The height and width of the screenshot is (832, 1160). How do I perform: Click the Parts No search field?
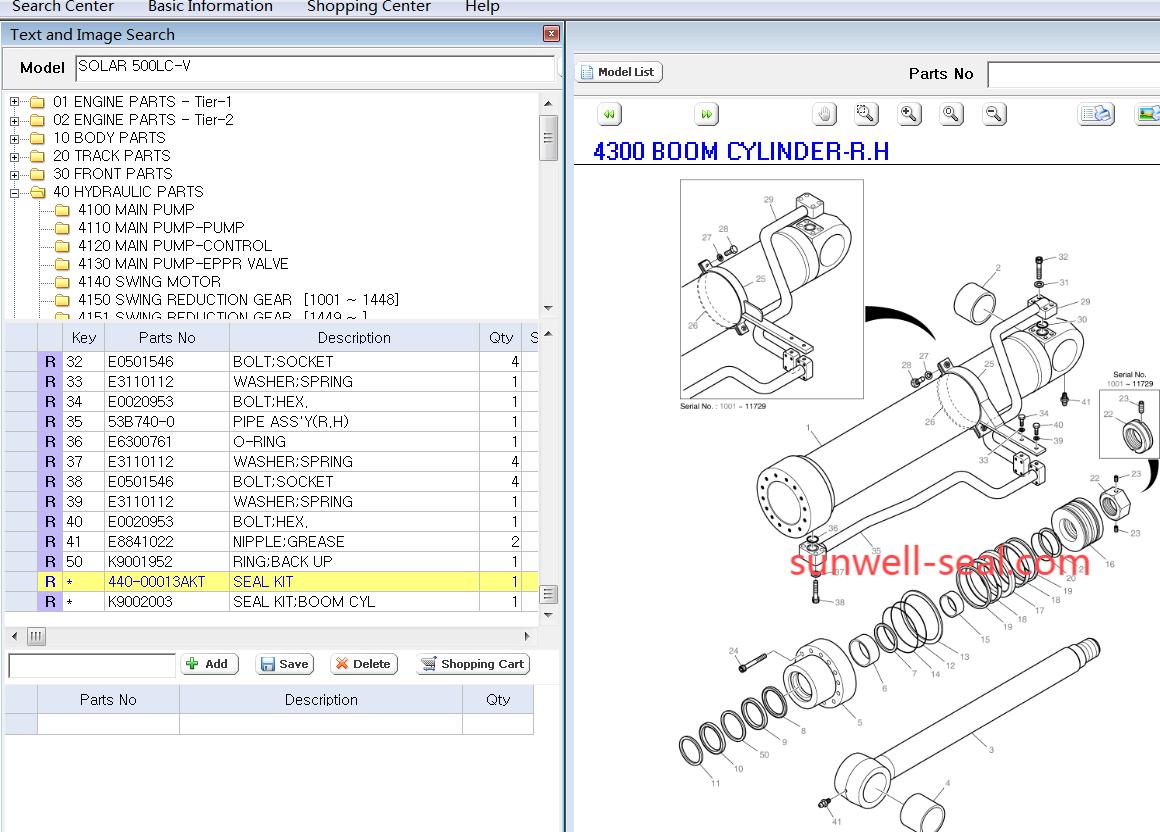coord(1072,74)
